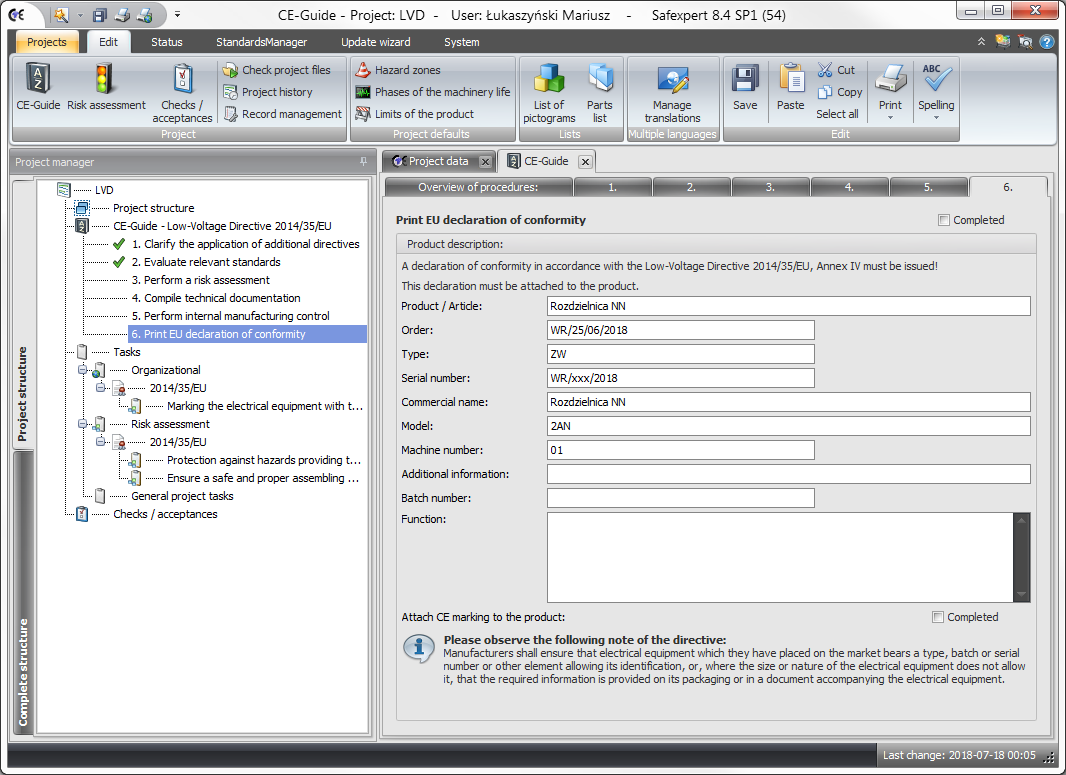Screen dimensions: 1066x775
Task: Open the List of pictograms
Action: pyautogui.click(x=548, y=80)
